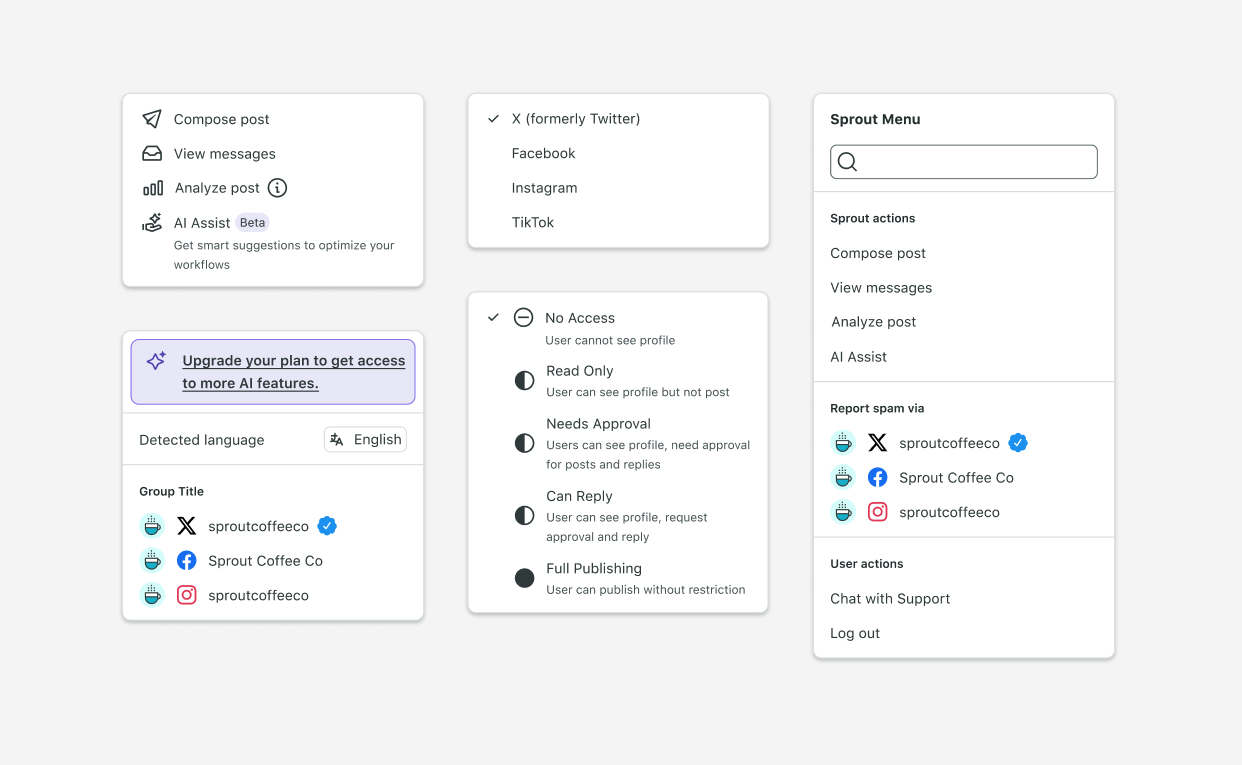The height and width of the screenshot is (765, 1242).
Task: Select No Access permission option
Action: (618, 328)
